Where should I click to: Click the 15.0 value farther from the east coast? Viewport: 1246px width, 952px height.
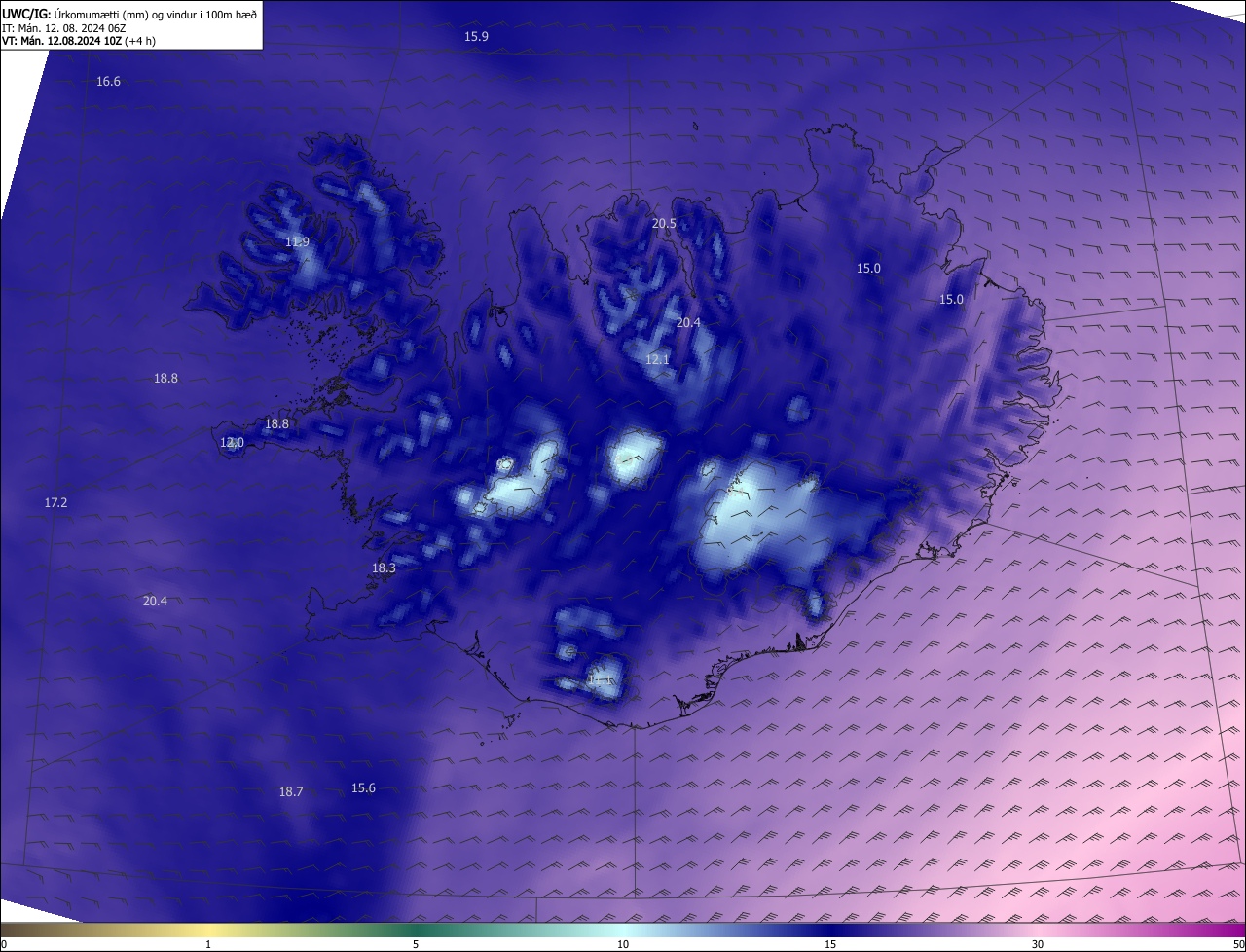(x=868, y=269)
